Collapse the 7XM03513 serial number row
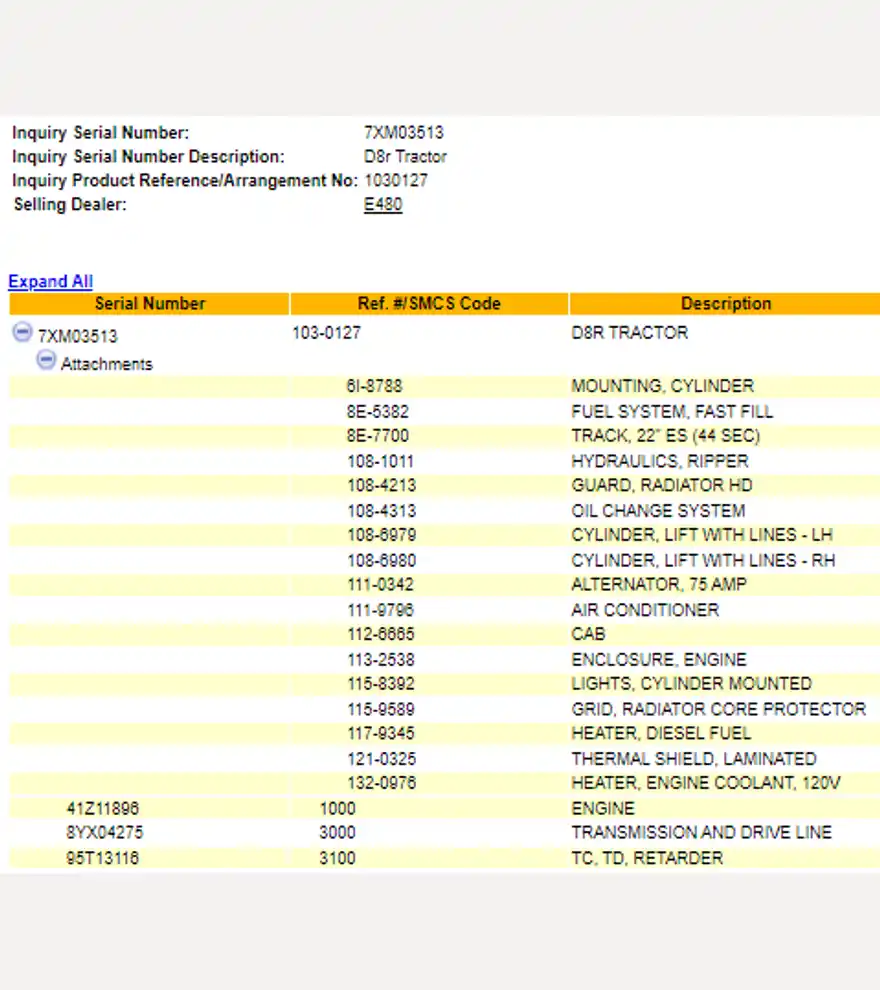Screen dimensions: 880x990 22,332
